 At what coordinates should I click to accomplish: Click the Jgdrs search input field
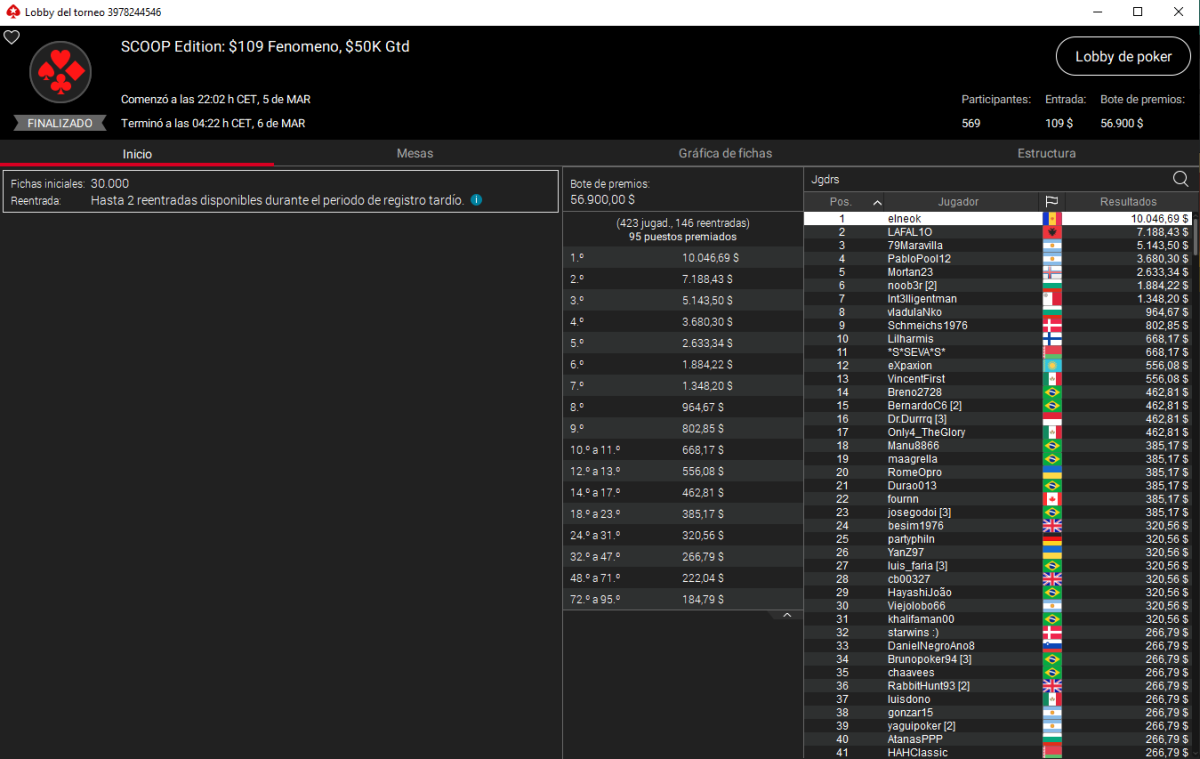coord(985,179)
